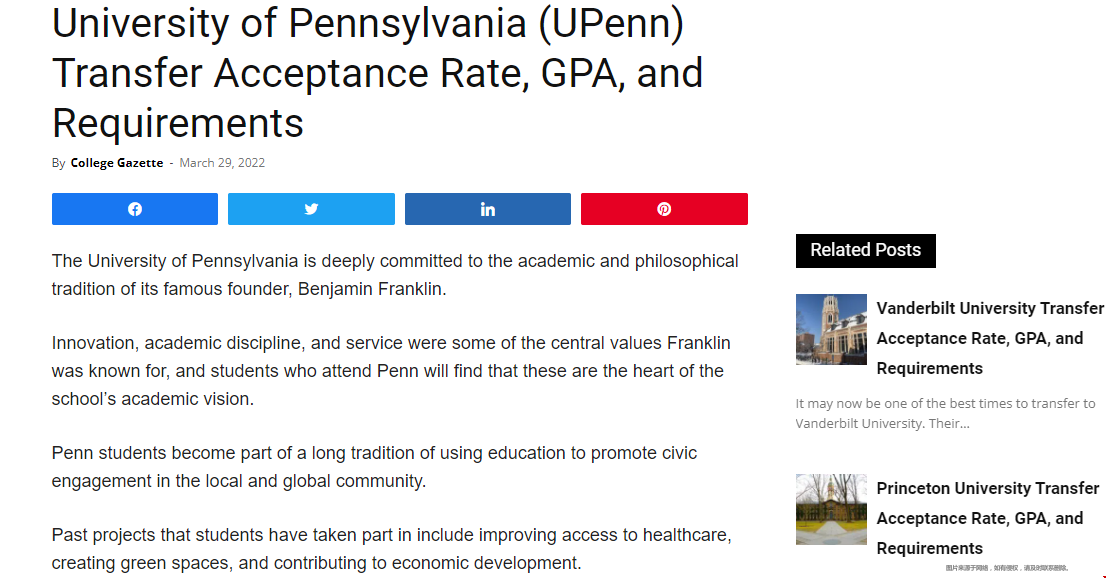The width and height of the screenshot is (1106, 578).
Task: Click the paragraph beginning Past projects
Action: (x=391, y=549)
